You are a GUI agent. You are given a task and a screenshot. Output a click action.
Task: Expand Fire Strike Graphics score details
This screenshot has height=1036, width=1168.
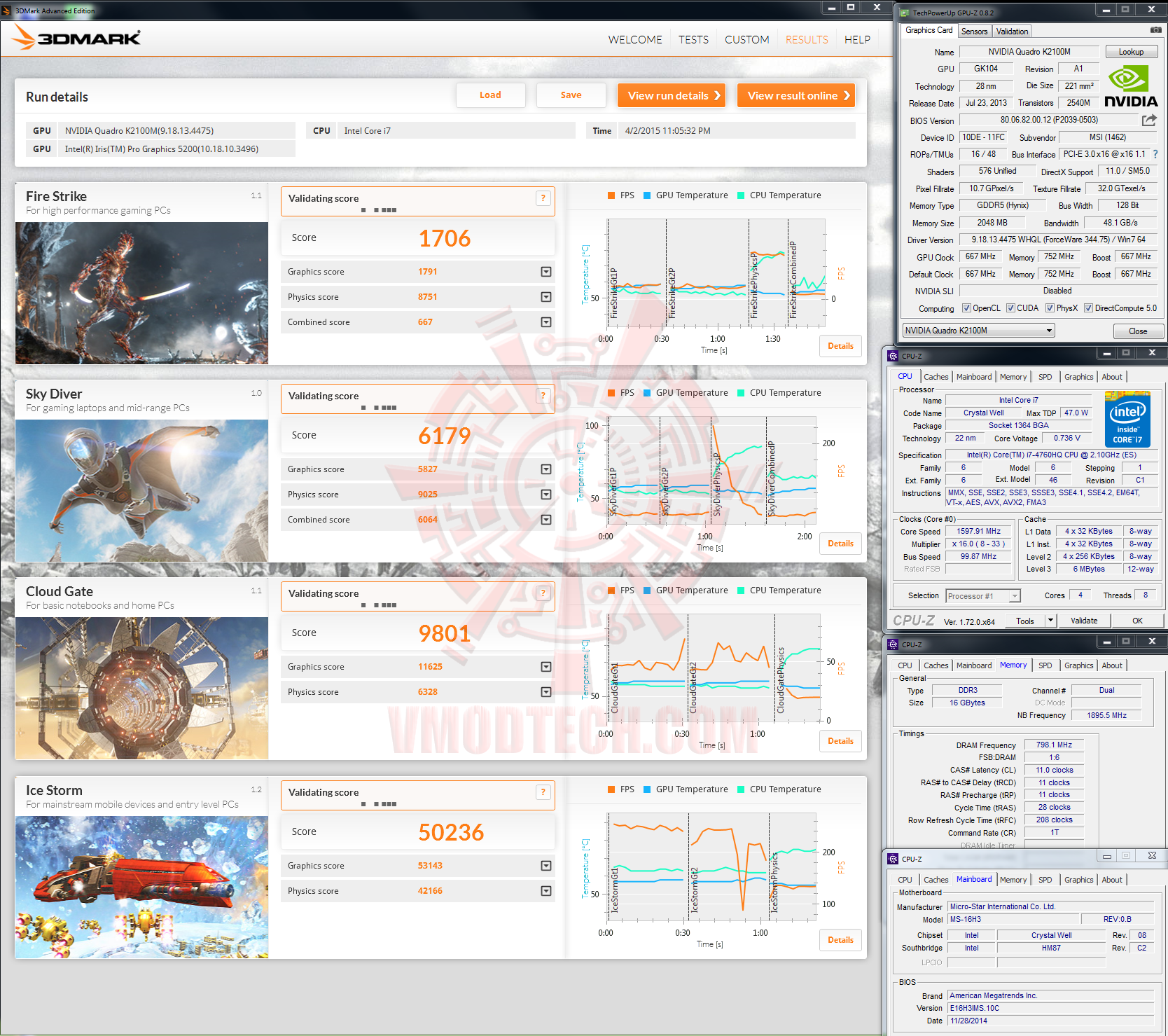546,272
